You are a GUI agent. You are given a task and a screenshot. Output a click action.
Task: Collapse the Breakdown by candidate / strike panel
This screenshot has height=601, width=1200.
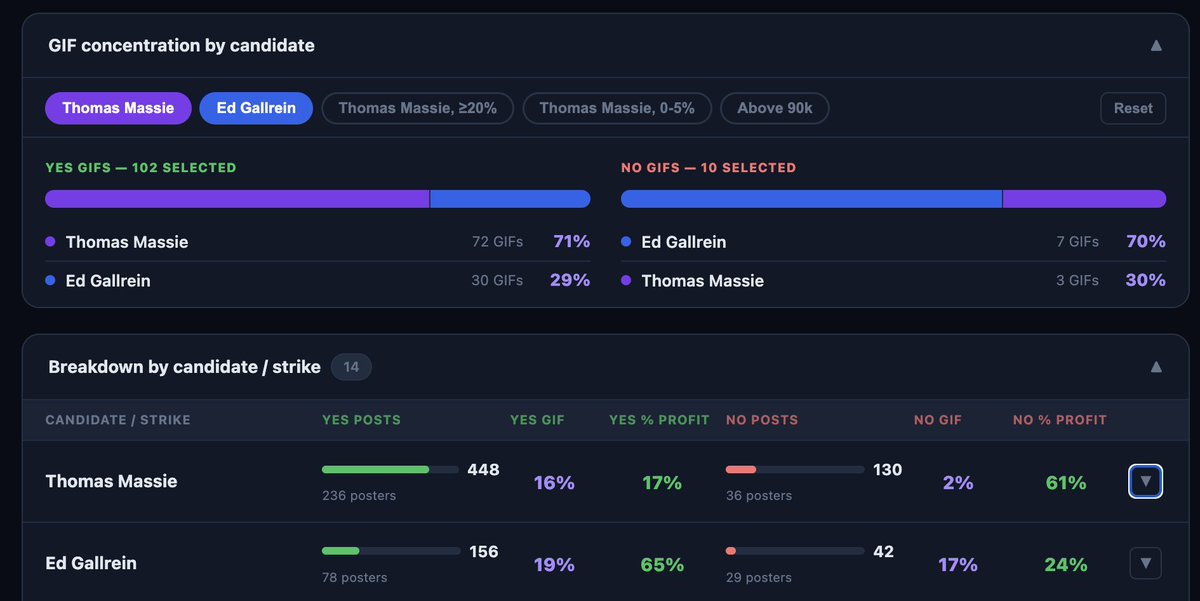point(1156,367)
